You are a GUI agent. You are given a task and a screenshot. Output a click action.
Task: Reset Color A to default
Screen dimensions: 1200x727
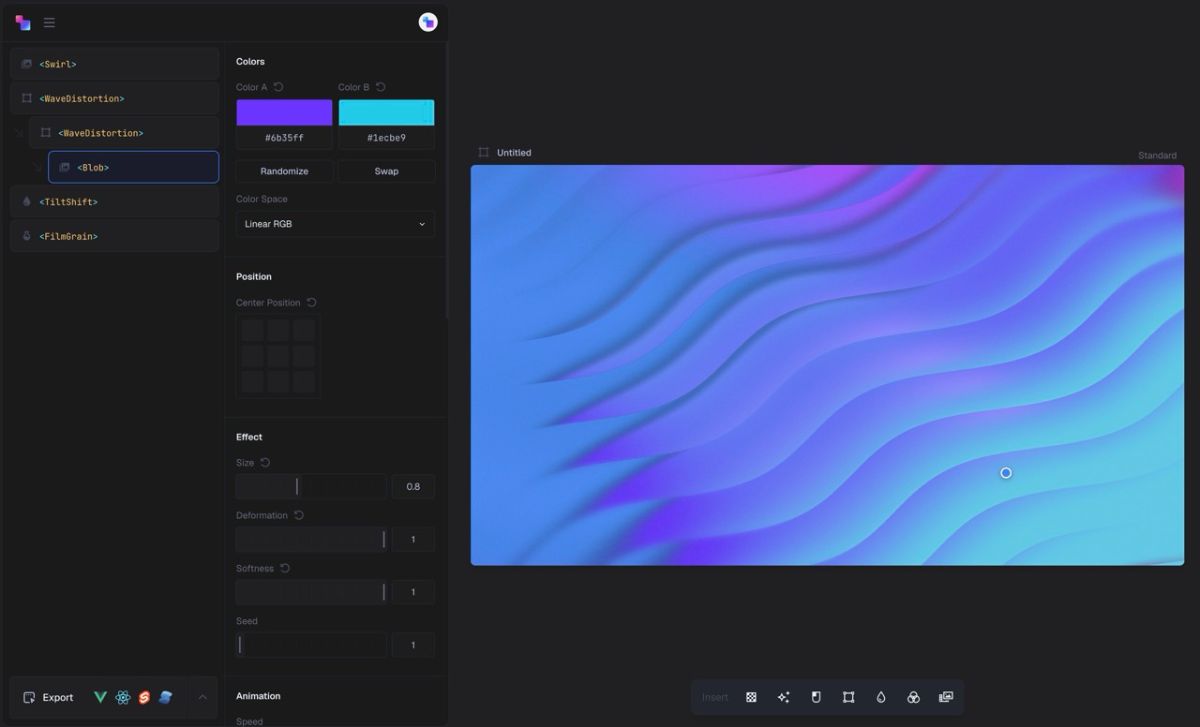(x=279, y=87)
